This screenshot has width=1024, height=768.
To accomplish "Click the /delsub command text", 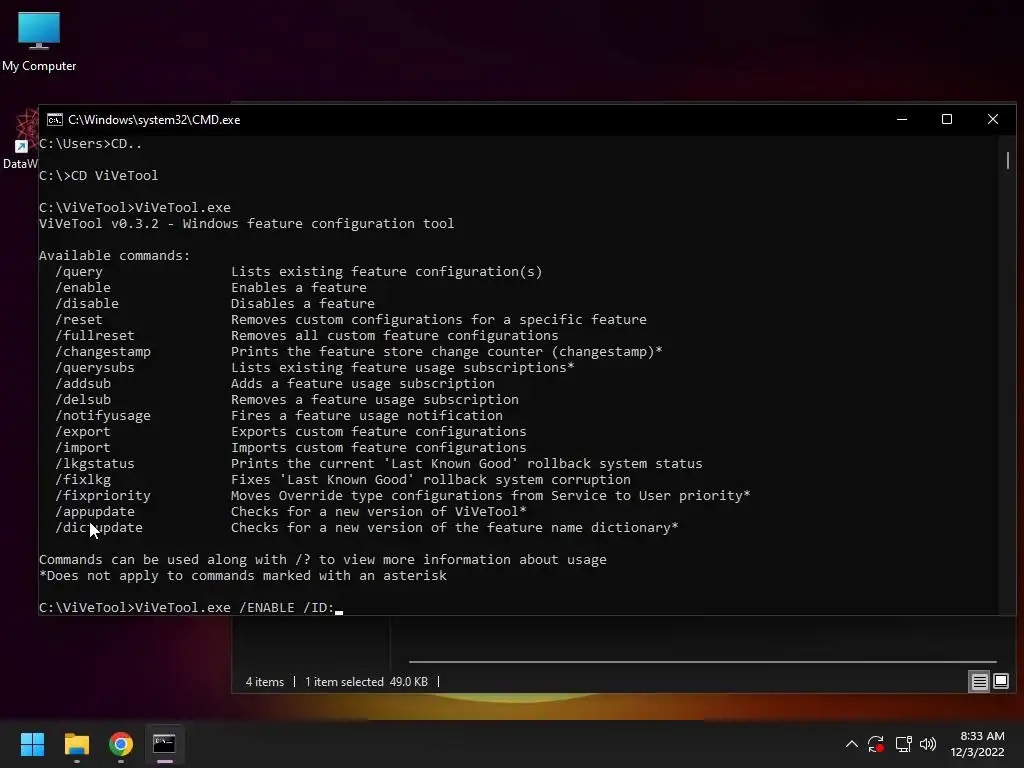I will coord(83,400).
